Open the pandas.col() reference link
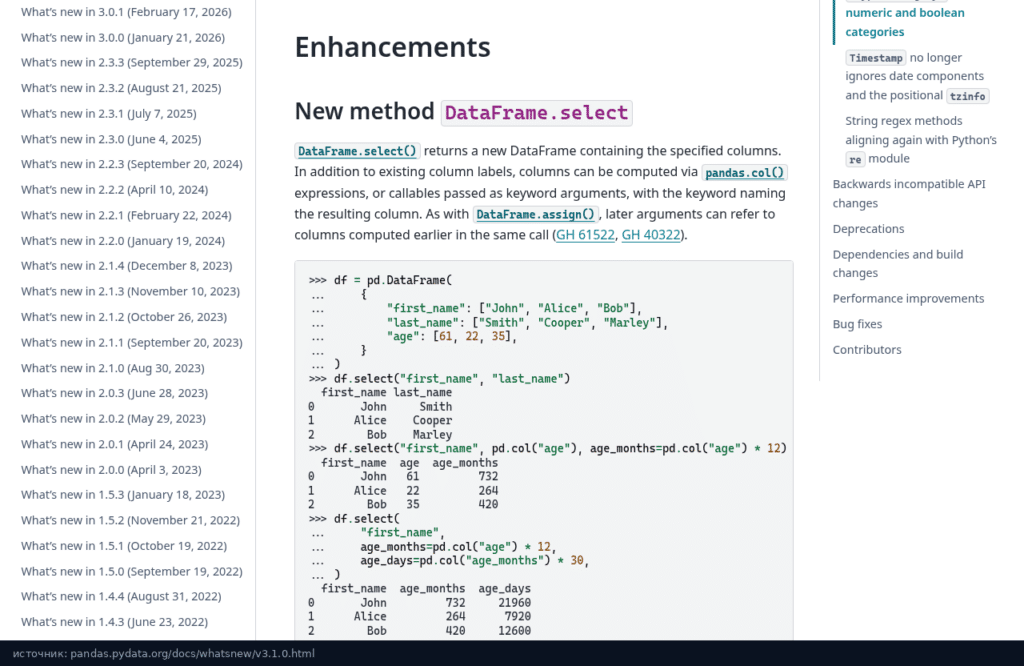This screenshot has height=666, width=1024. click(744, 172)
